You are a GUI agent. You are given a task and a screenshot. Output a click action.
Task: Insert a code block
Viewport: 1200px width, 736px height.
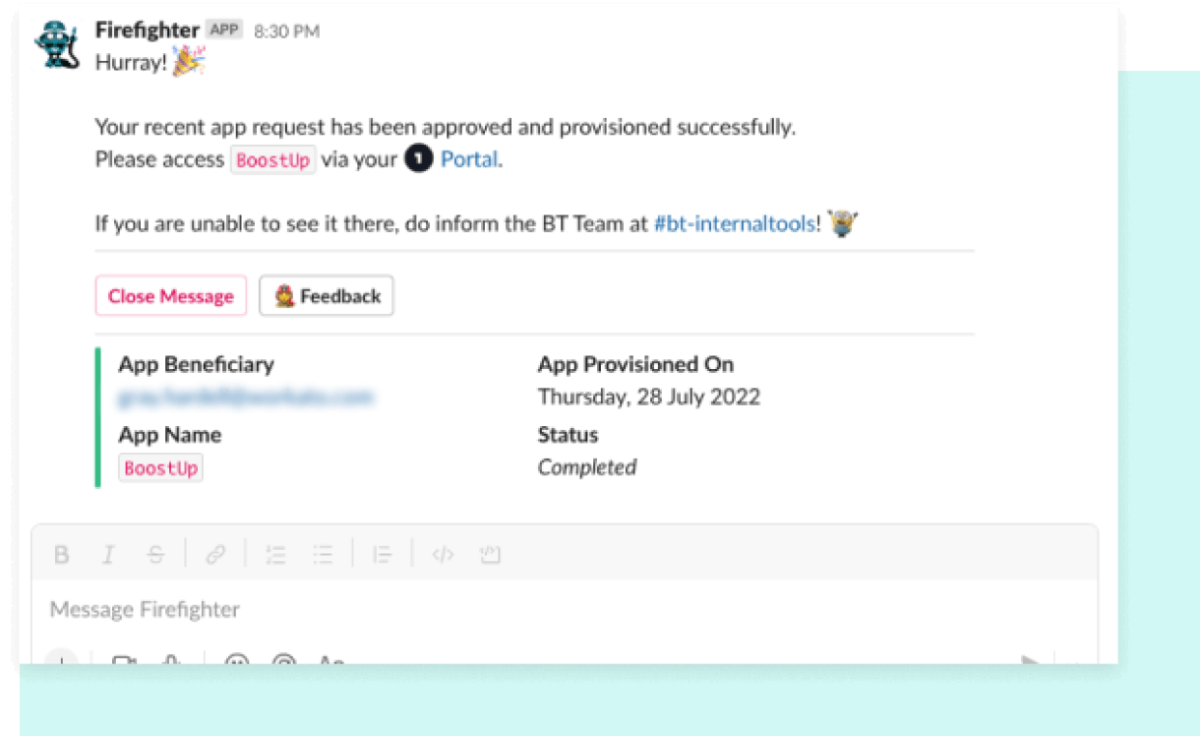[x=490, y=554]
